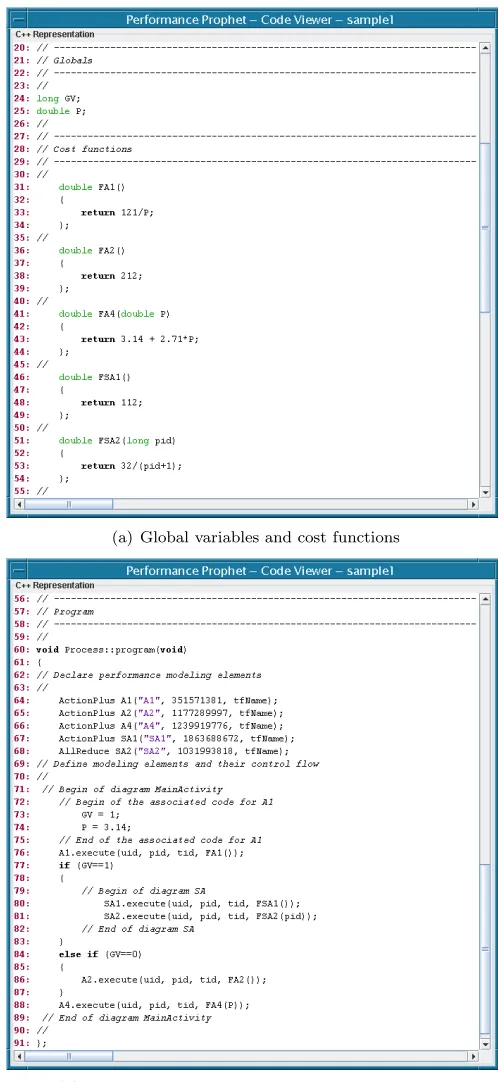Click the '// Program' comment on line 57
This screenshot has width=498, height=1082.
[64, 611]
